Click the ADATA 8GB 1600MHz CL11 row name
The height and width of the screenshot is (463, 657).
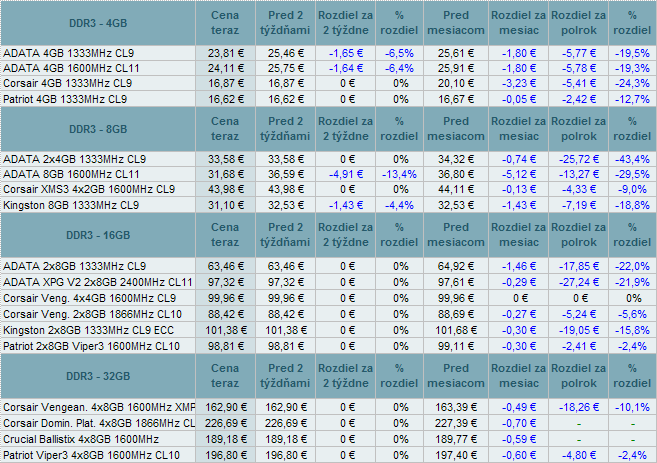(x=71, y=174)
